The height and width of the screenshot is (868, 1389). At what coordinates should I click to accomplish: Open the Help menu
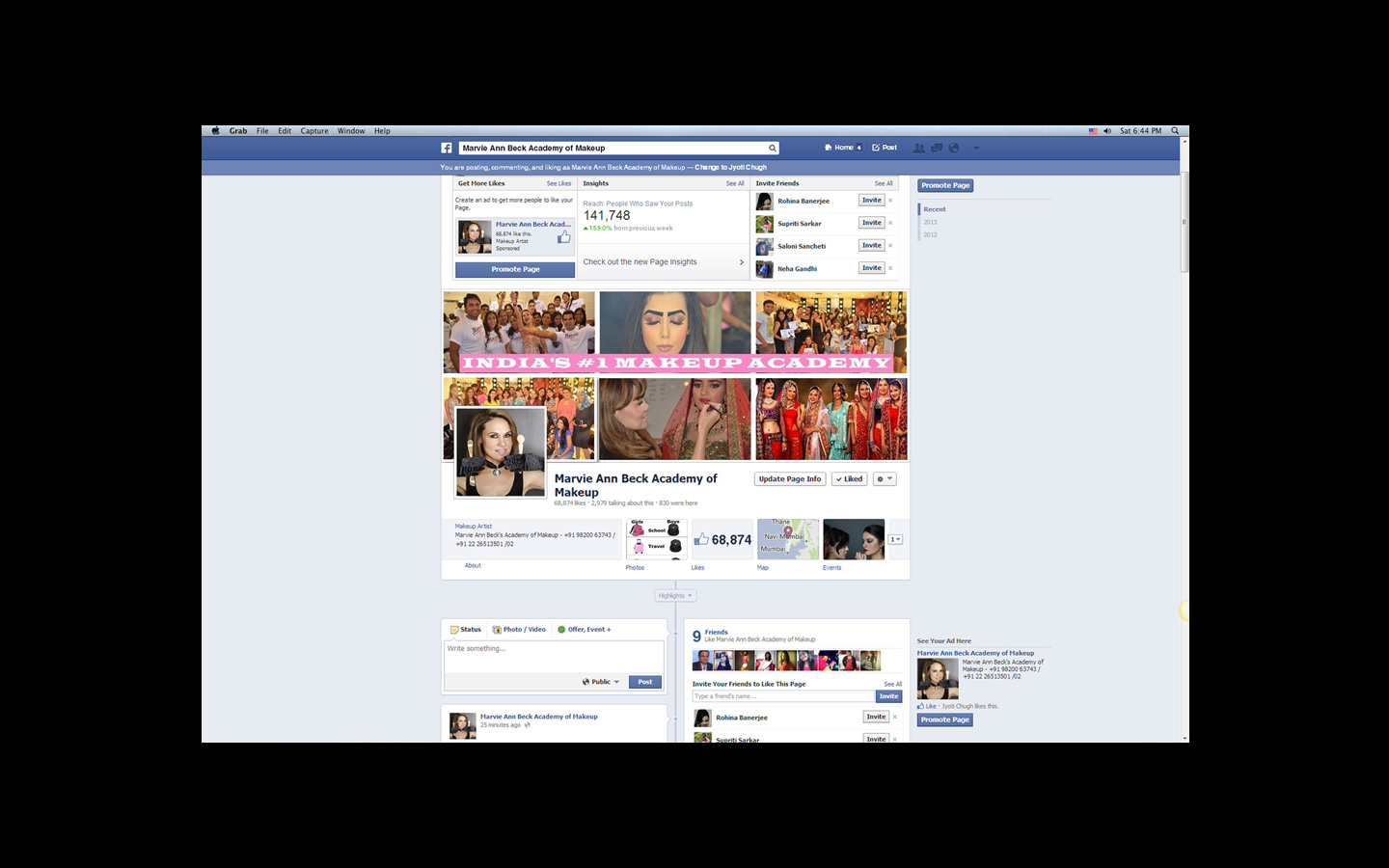pyautogui.click(x=382, y=131)
